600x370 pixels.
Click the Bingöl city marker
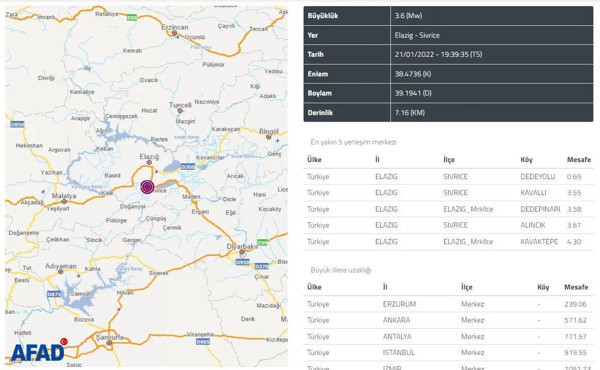click(x=269, y=137)
